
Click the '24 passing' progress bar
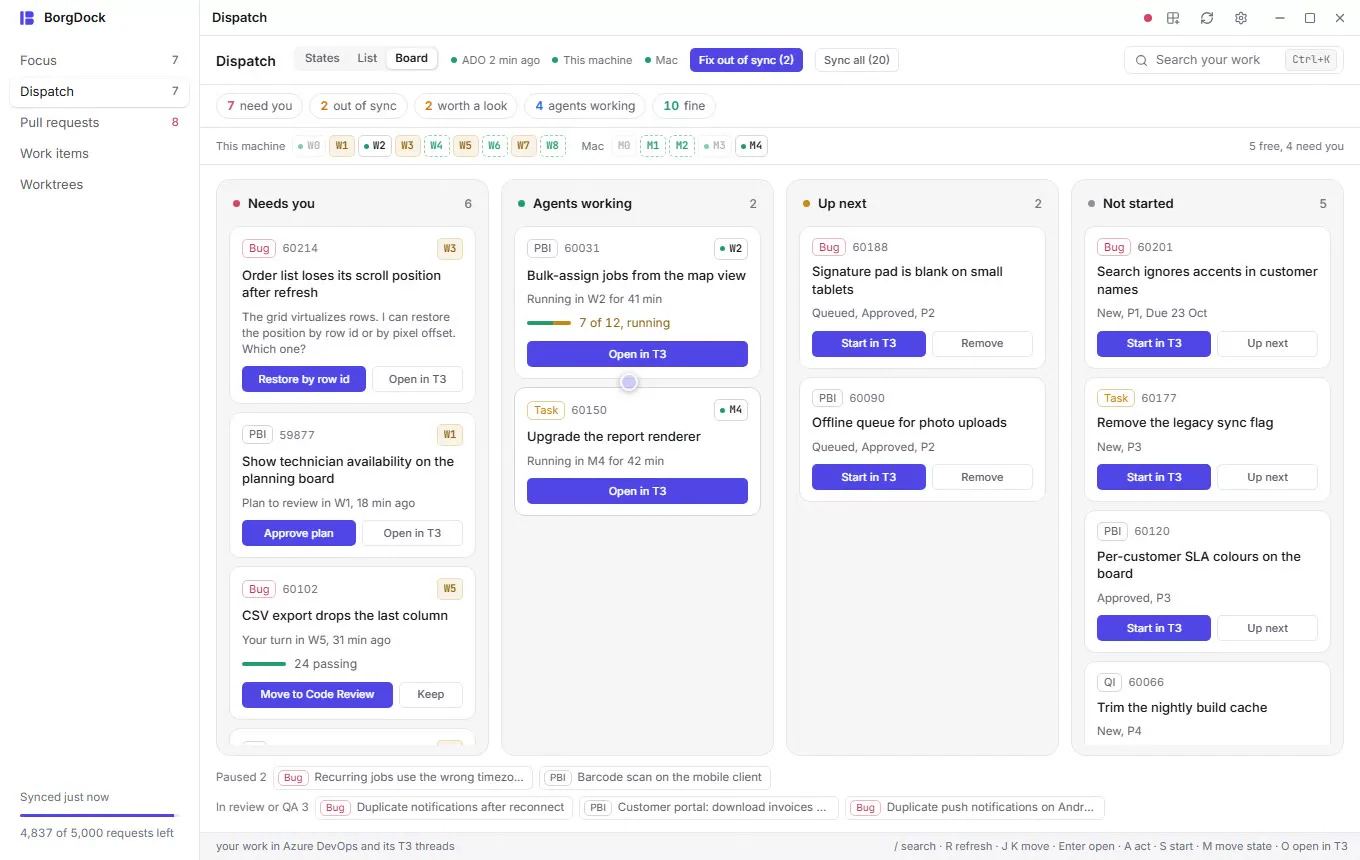pyautogui.click(x=264, y=664)
